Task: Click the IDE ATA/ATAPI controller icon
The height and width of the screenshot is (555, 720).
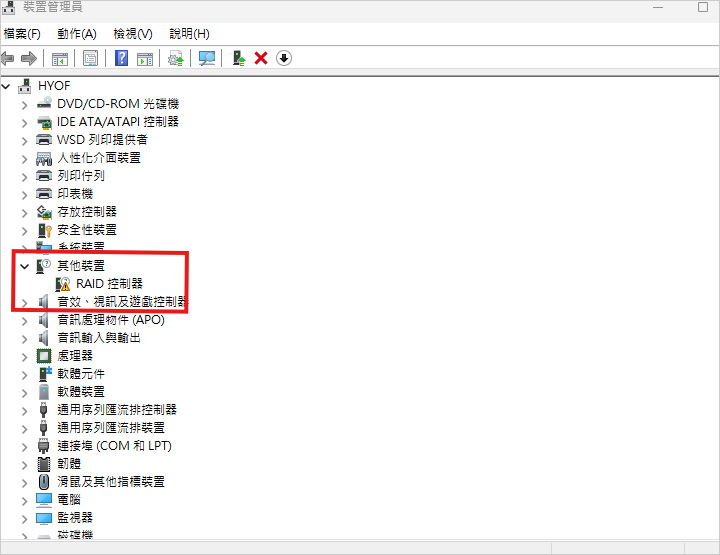Action: pyautogui.click(x=44, y=122)
